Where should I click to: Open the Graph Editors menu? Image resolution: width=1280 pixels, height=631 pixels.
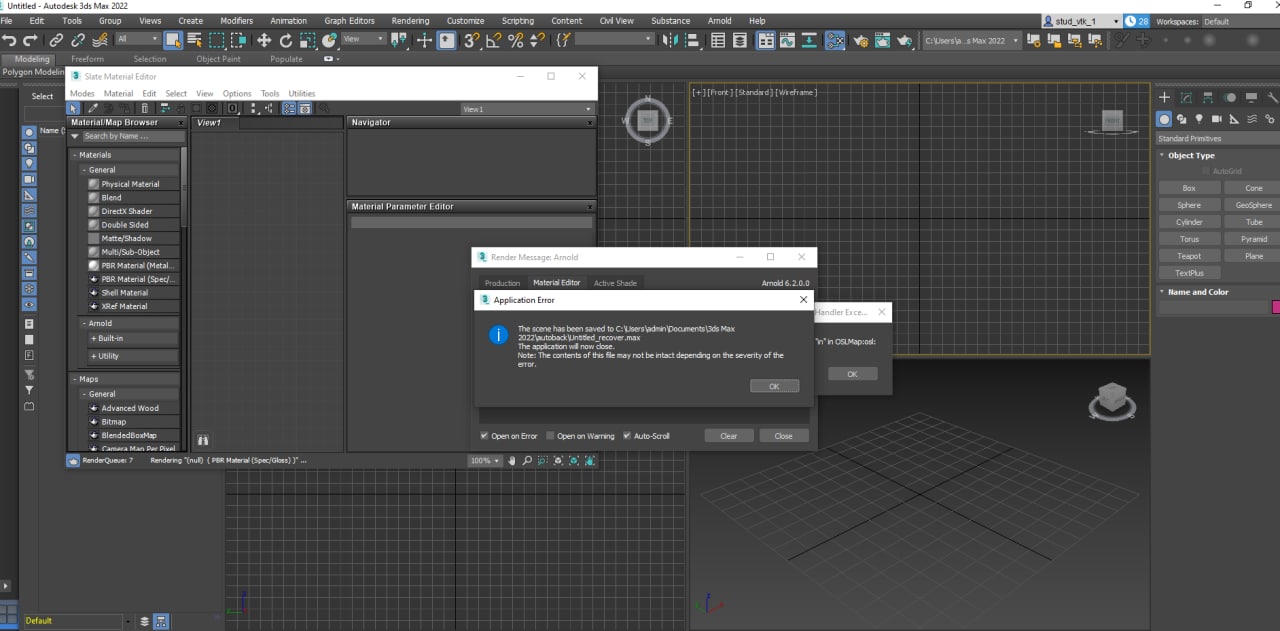tap(349, 20)
